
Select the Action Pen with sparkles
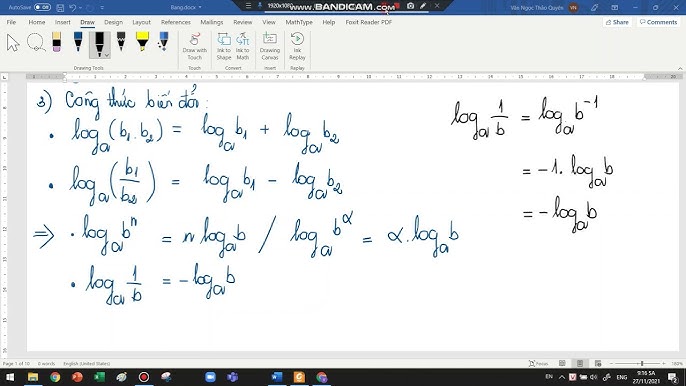click(x=164, y=42)
